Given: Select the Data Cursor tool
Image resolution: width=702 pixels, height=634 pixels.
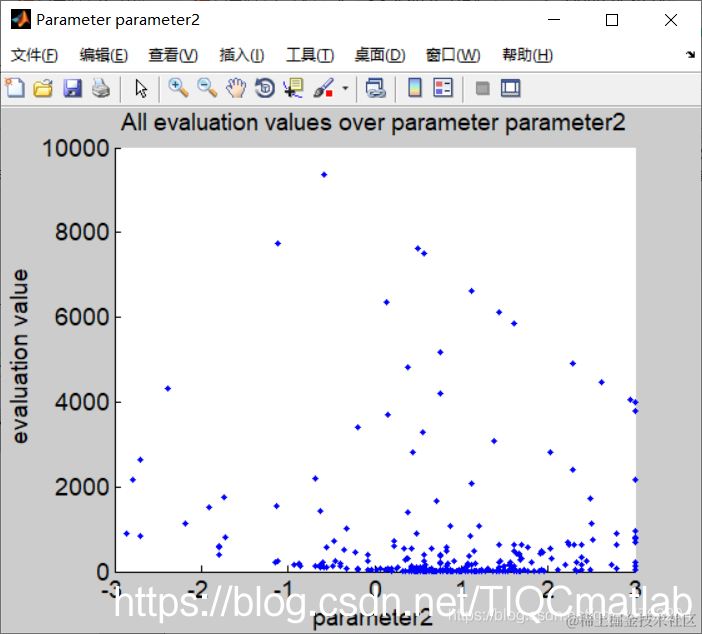Looking at the screenshot, I should [x=294, y=88].
